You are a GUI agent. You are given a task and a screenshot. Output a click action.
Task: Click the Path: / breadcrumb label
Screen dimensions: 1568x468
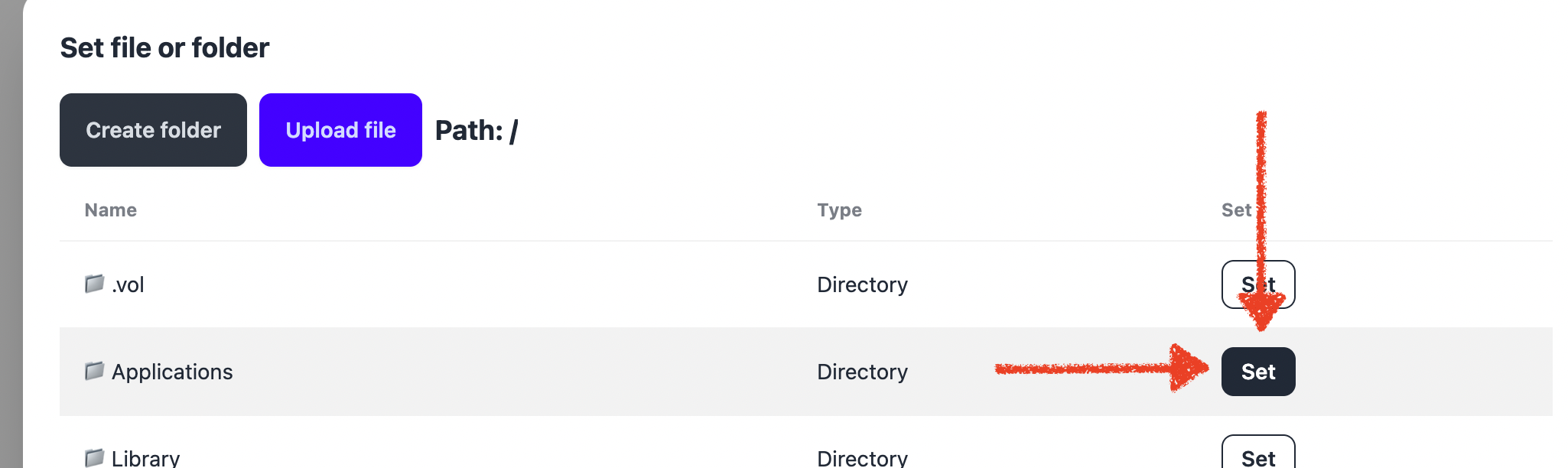coord(476,129)
